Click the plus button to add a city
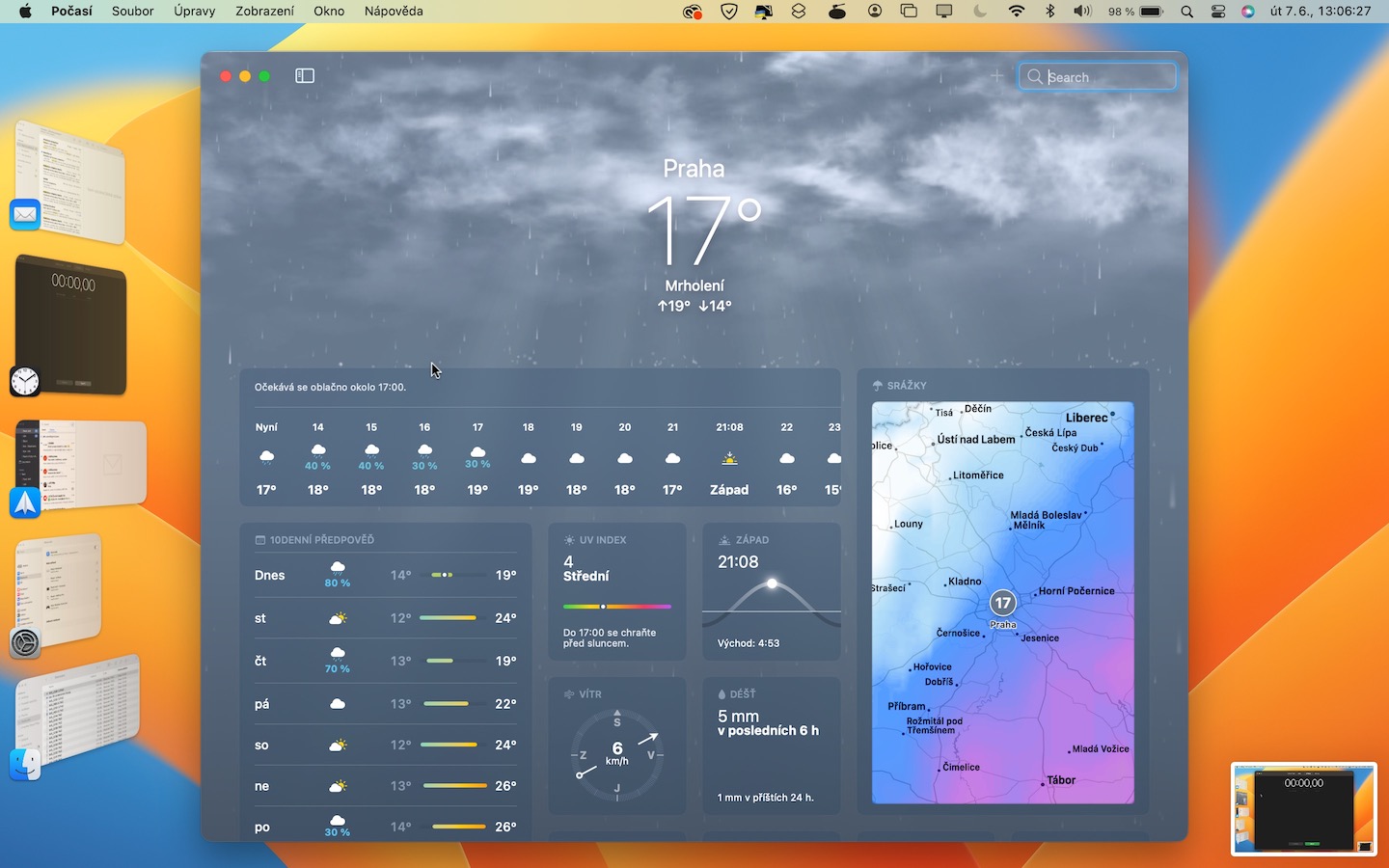This screenshot has height=868, width=1389. click(x=996, y=76)
